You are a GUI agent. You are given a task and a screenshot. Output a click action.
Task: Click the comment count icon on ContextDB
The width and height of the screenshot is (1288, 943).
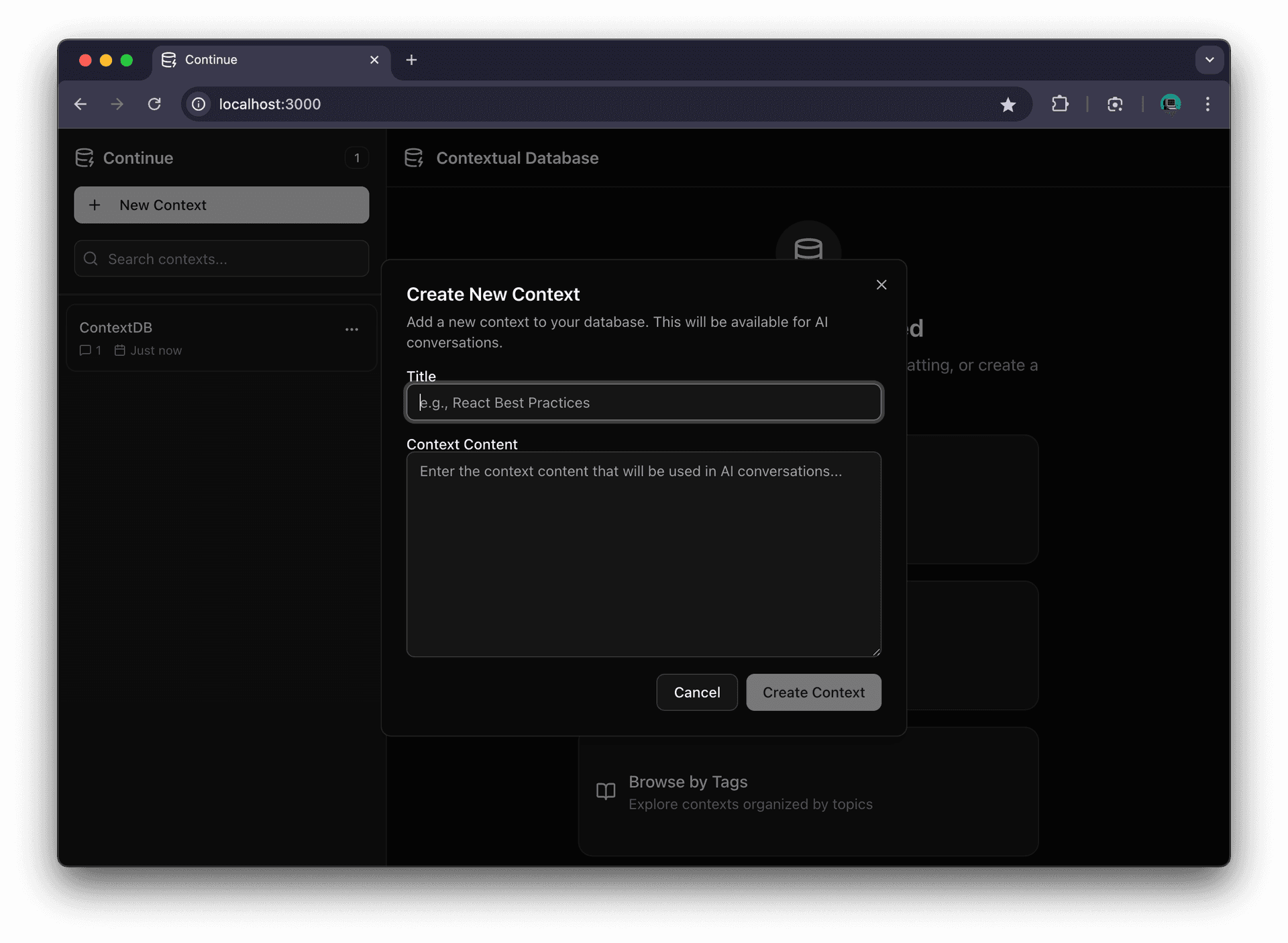[87, 350]
